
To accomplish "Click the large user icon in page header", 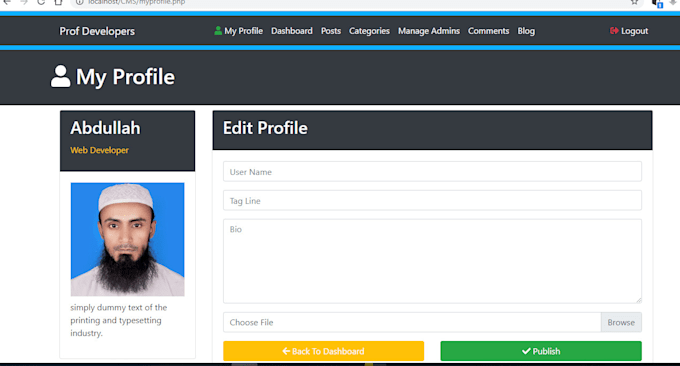I will (60, 76).
